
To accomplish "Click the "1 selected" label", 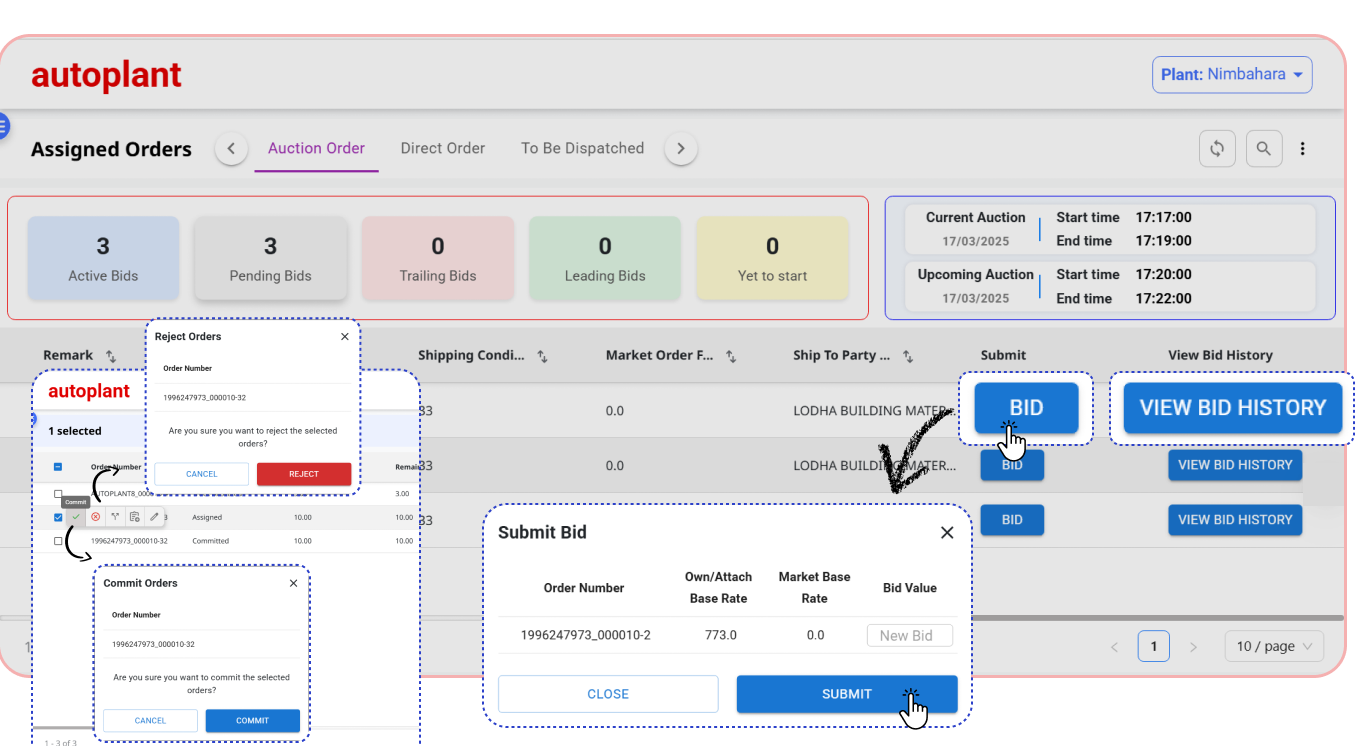I will tap(75, 431).
